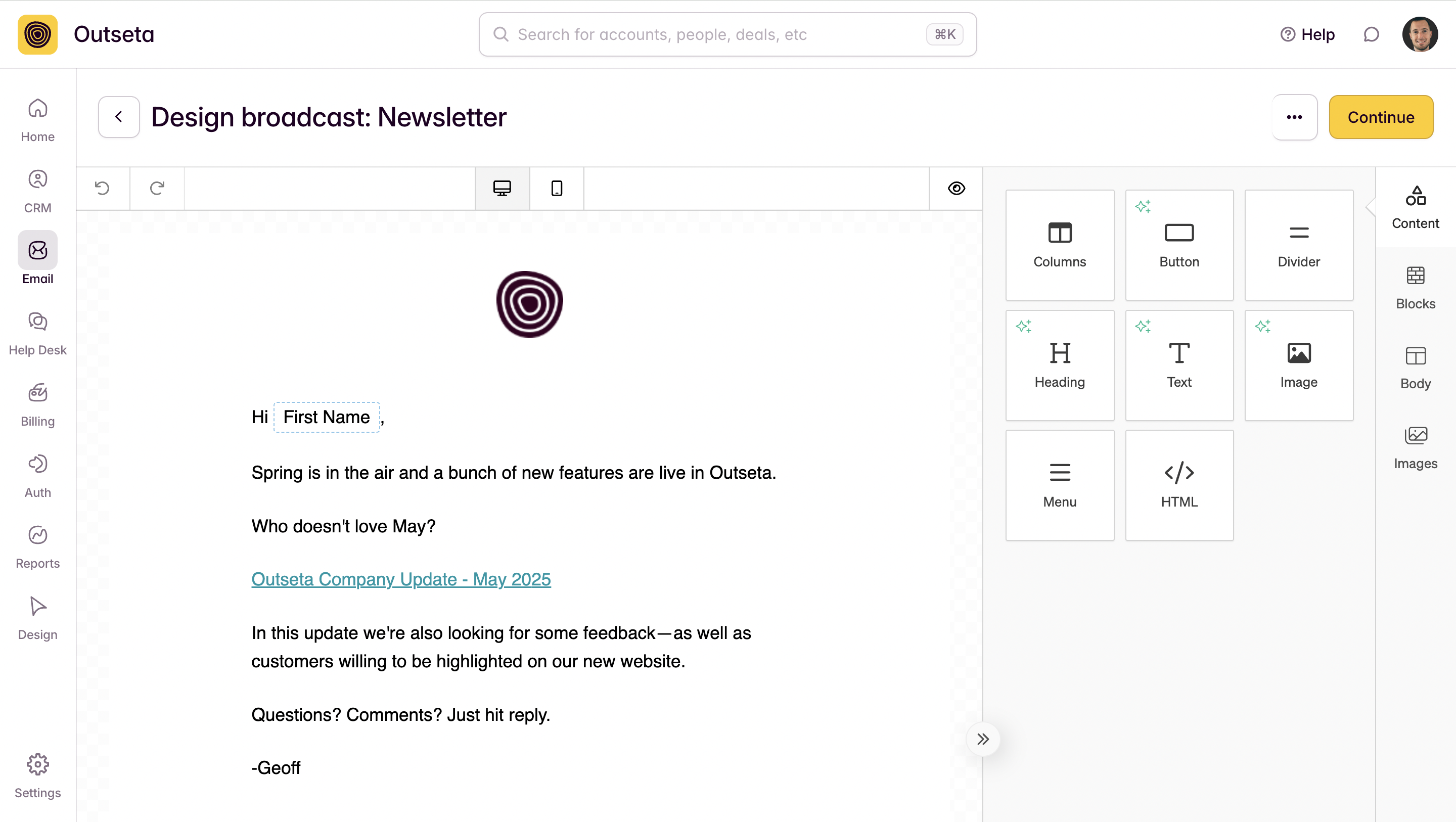Open the chat messages icon
1456x822 pixels.
(x=1371, y=34)
